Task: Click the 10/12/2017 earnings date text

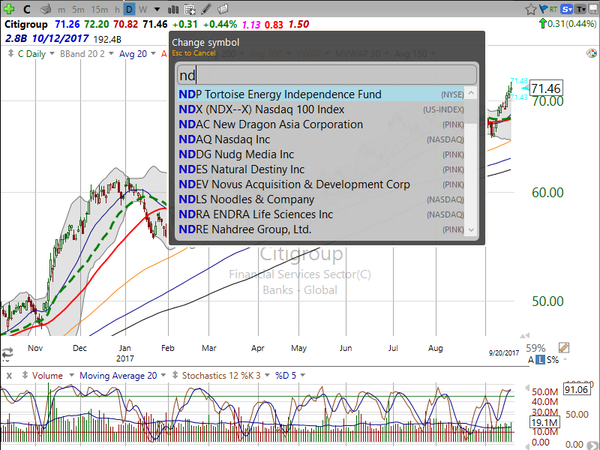Action: pyautogui.click(x=60, y=39)
